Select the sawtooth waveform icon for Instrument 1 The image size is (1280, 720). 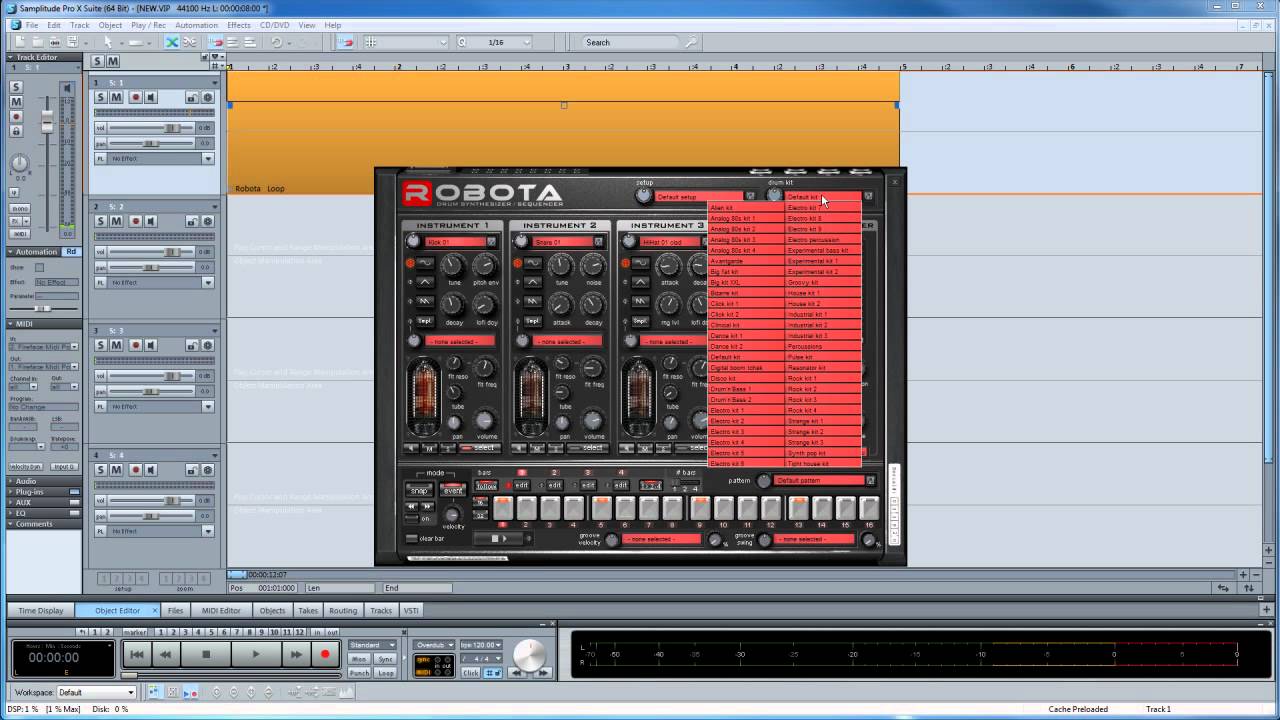tap(425, 301)
